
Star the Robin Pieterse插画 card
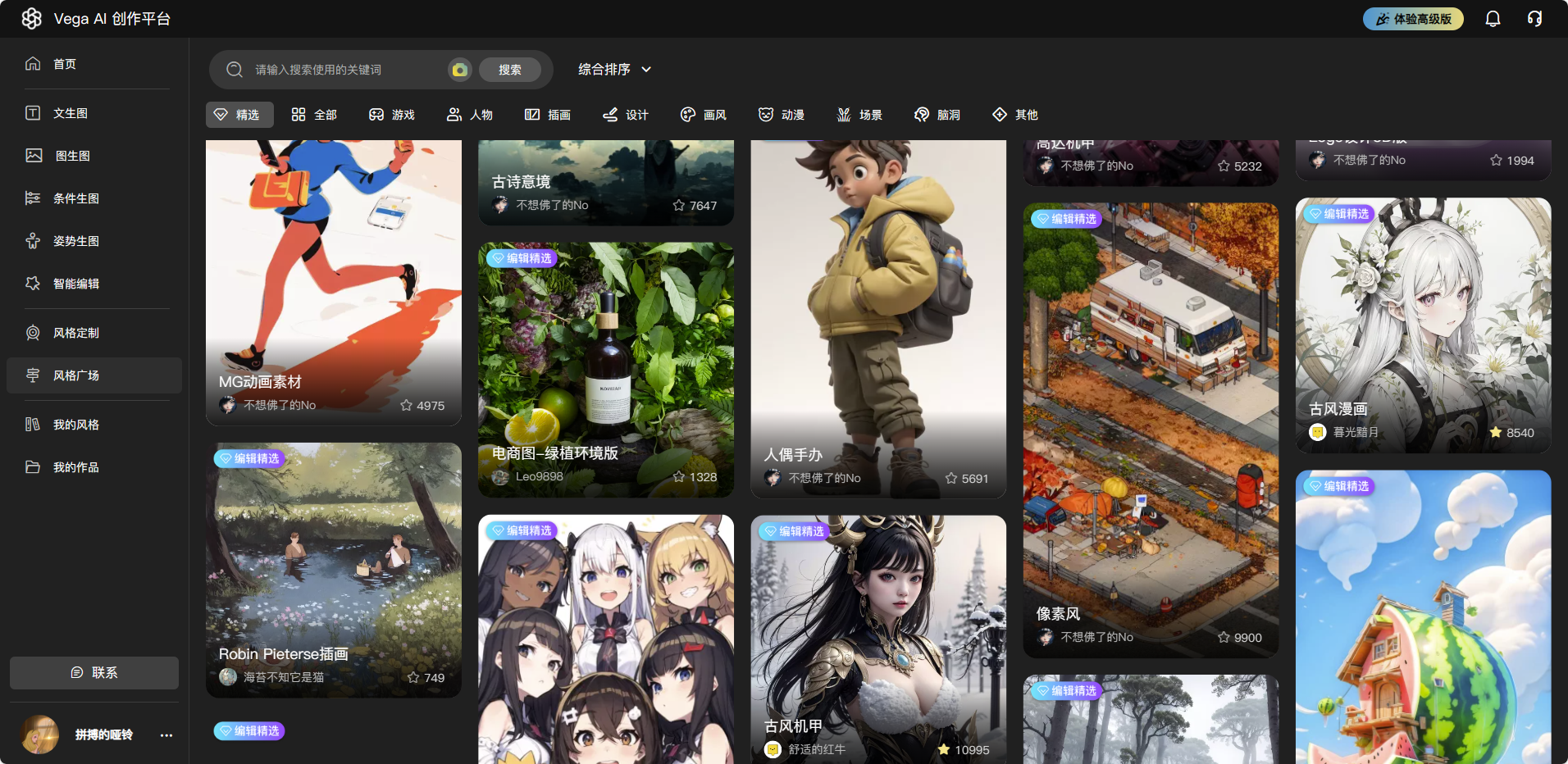(413, 677)
